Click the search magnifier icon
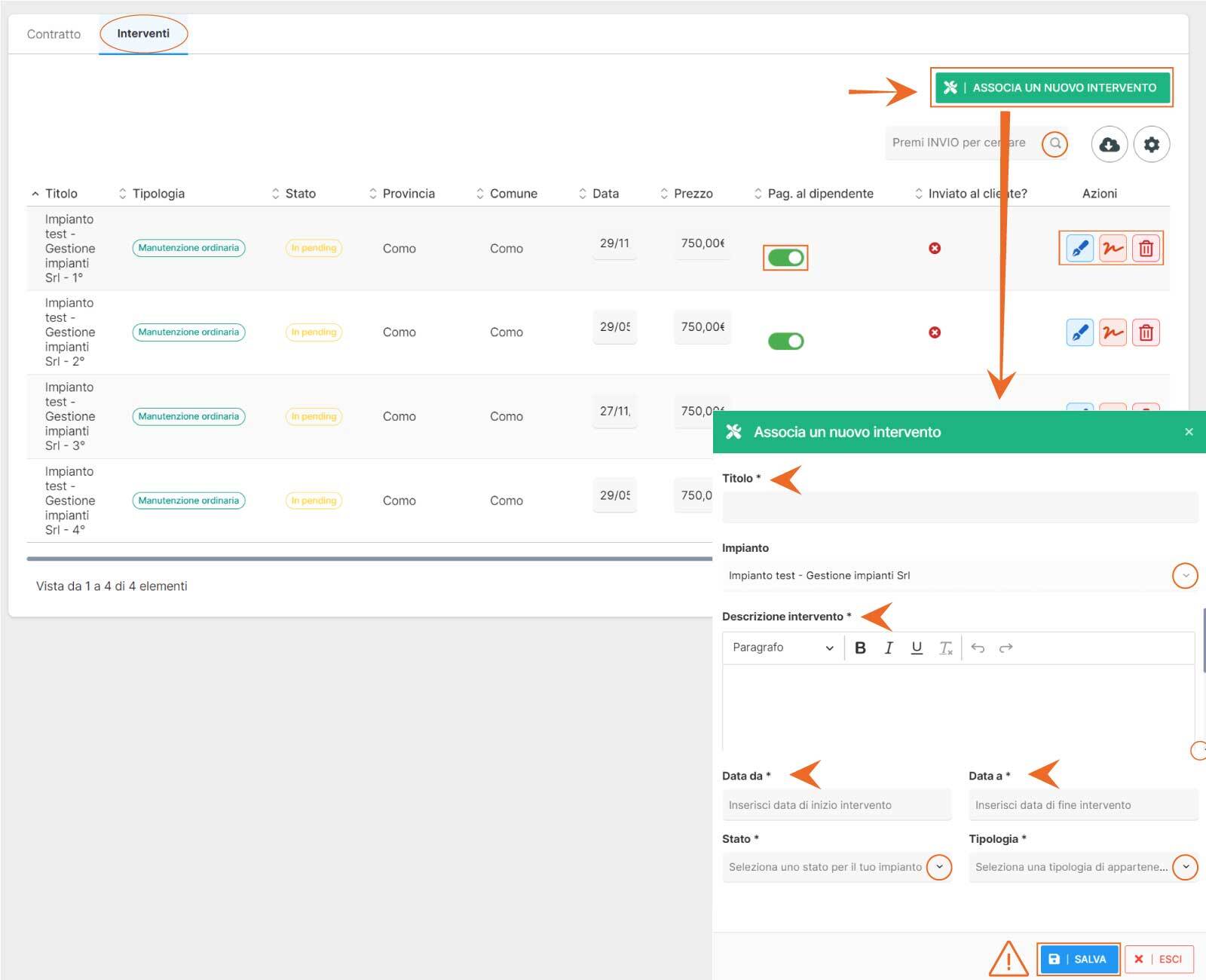Viewport: 1206px width, 980px height. (1055, 143)
